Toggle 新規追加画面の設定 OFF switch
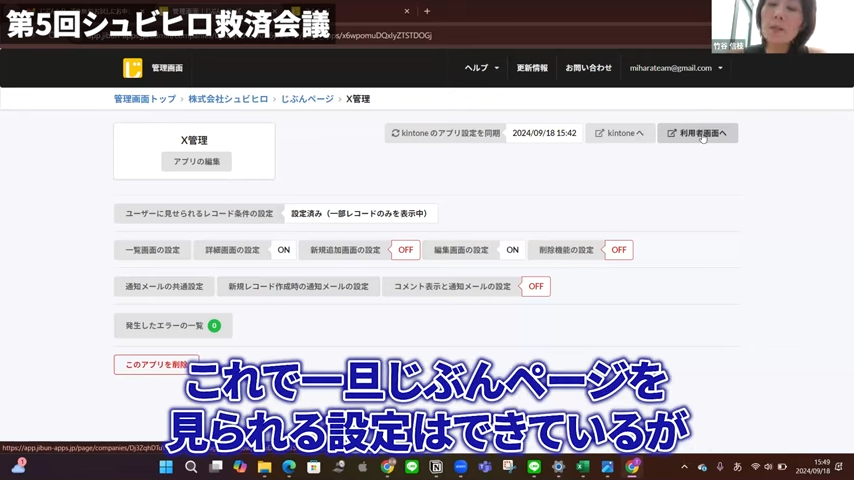 coord(406,250)
